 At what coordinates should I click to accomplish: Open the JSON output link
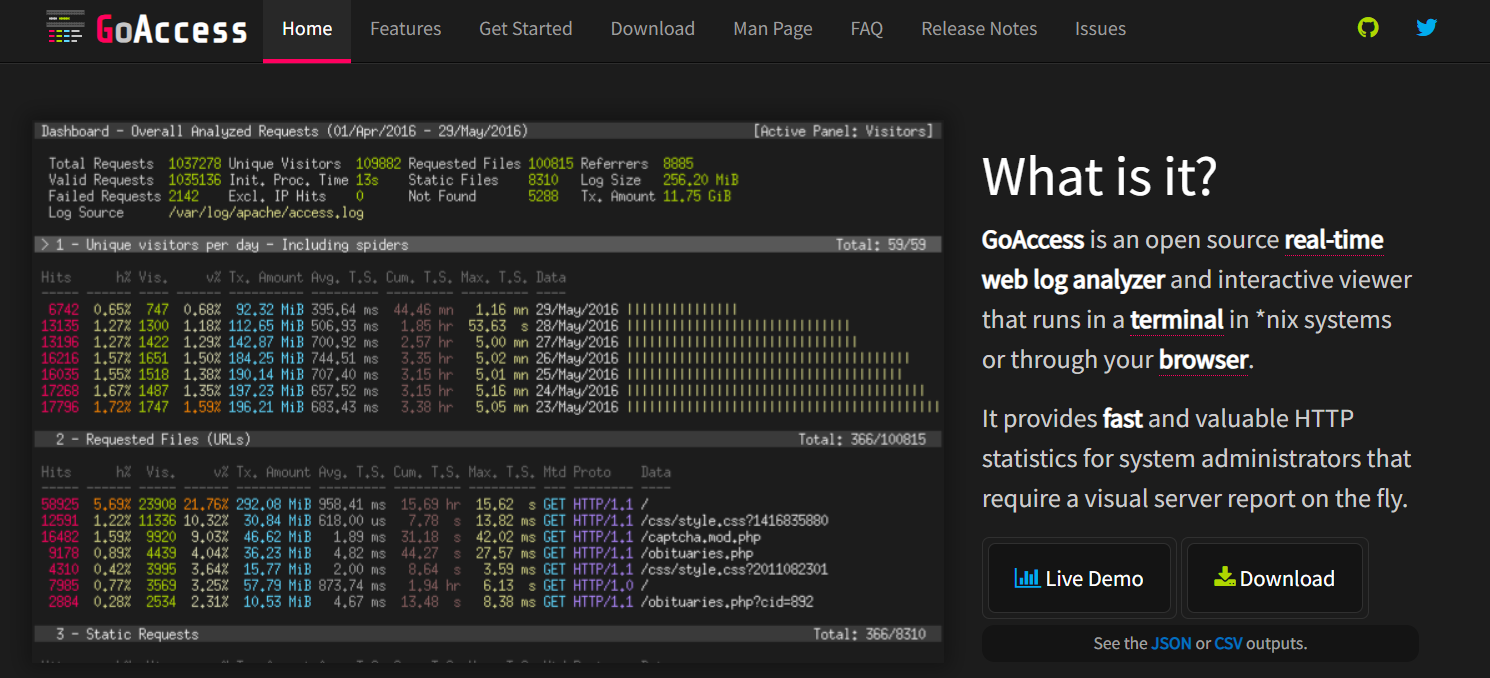1171,643
